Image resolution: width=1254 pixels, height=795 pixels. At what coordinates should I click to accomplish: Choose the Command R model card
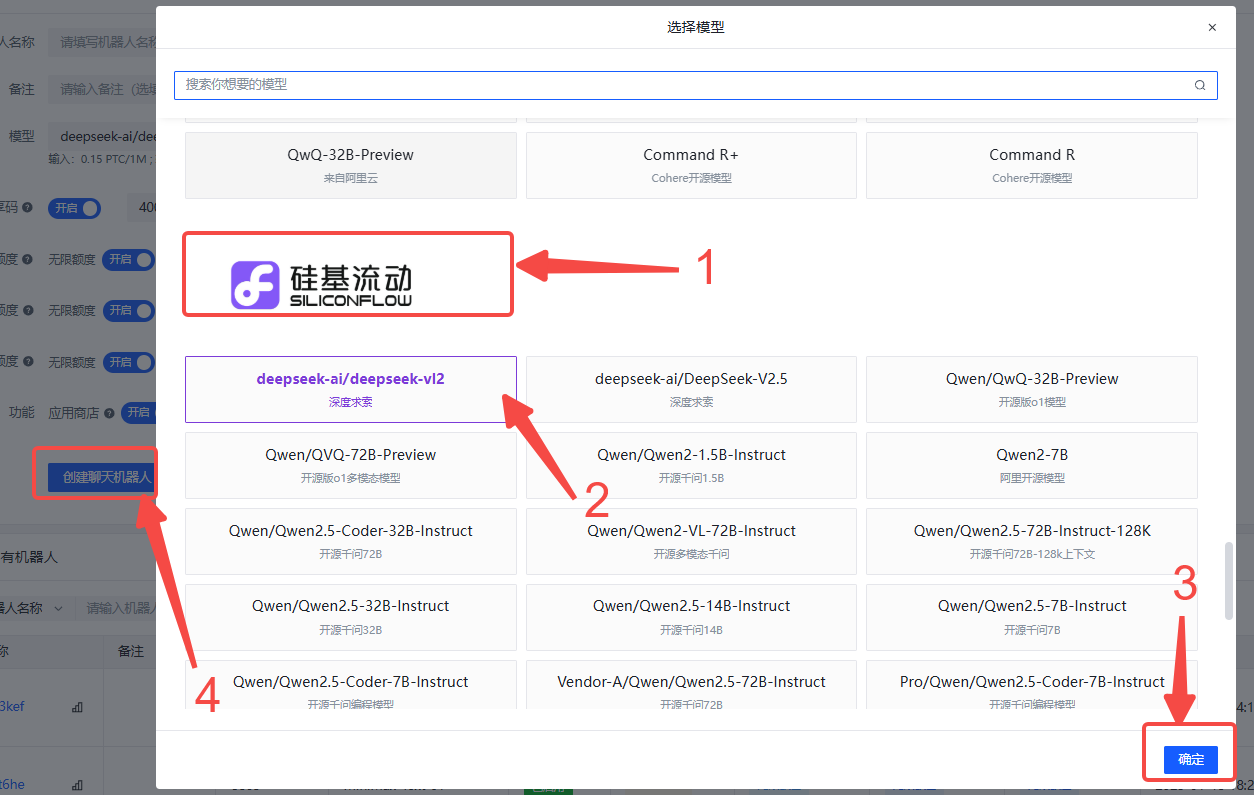pos(1032,165)
